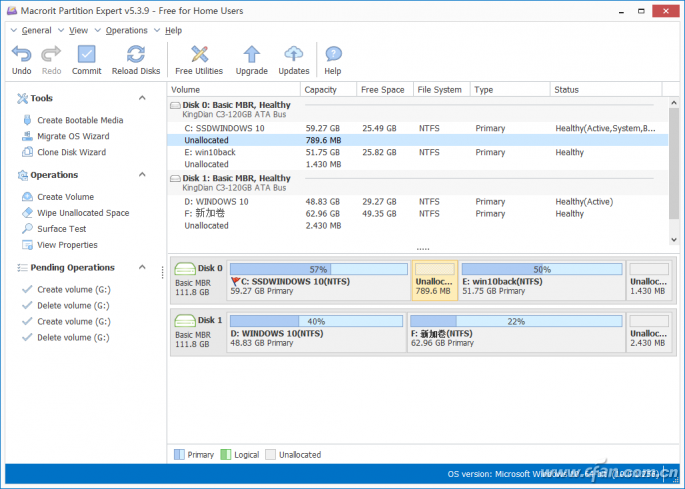Image resolution: width=685 pixels, height=489 pixels.
Task: Click the Unallocated gray legend swatch
Action: [270, 454]
